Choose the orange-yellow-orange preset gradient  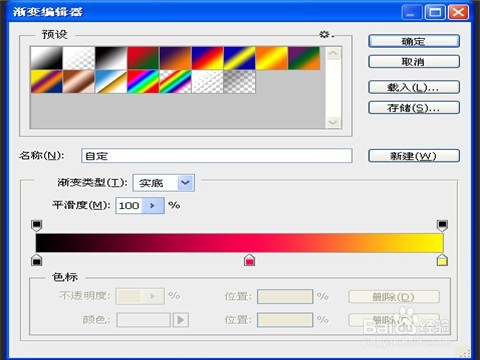[x=272, y=58]
